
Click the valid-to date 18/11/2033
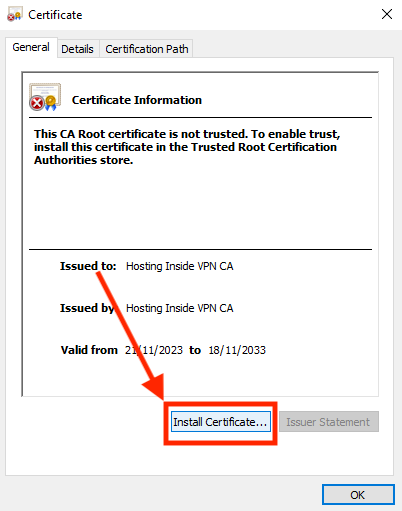(237, 350)
